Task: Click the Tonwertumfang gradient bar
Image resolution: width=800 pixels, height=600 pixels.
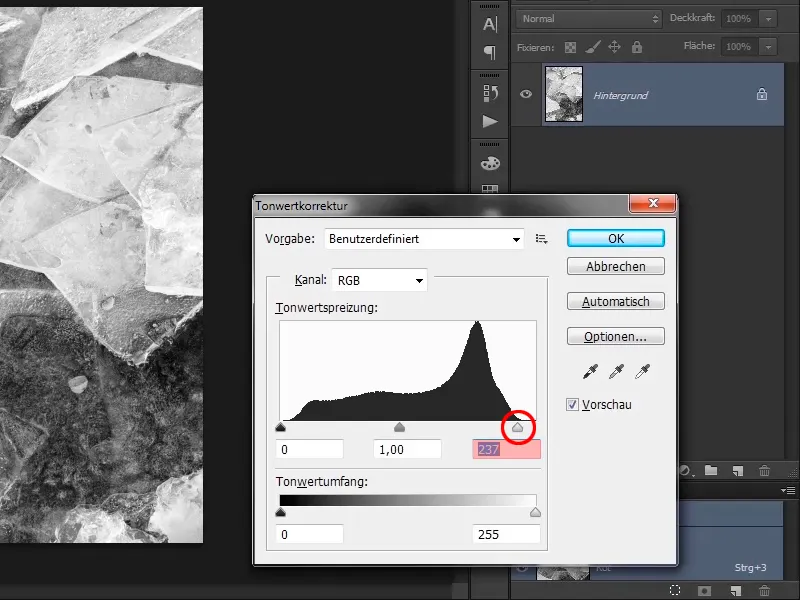Action: tap(408, 500)
